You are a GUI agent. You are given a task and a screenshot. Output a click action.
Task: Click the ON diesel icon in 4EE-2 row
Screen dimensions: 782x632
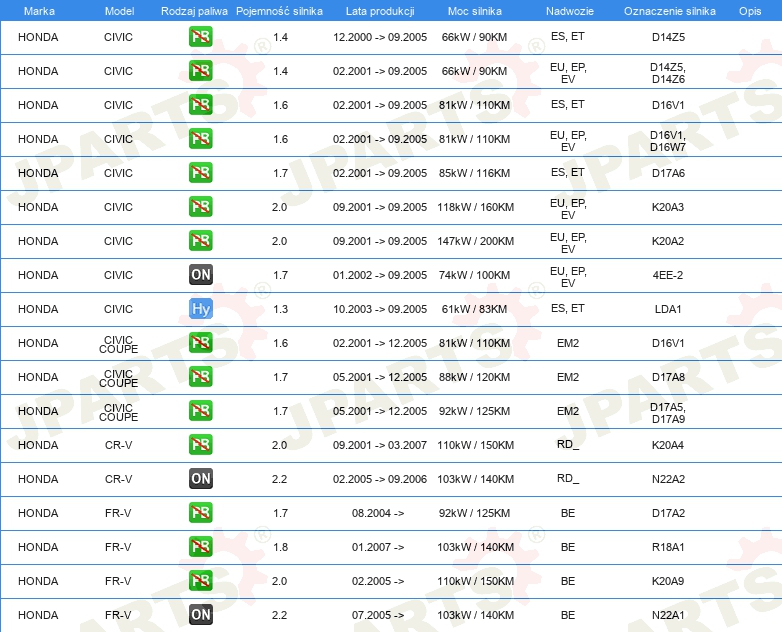[200, 274]
